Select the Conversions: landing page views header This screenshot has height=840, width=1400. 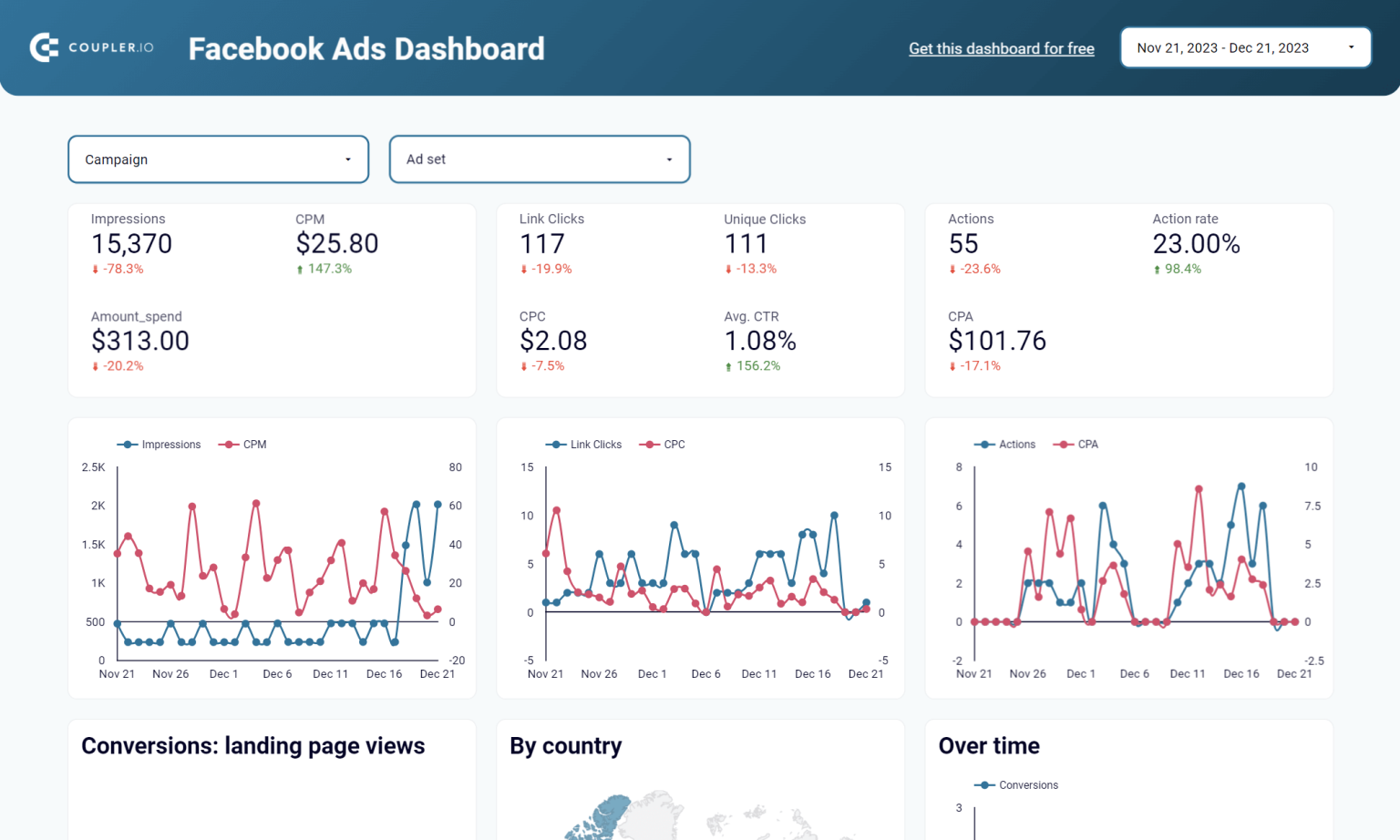pyautogui.click(x=253, y=745)
